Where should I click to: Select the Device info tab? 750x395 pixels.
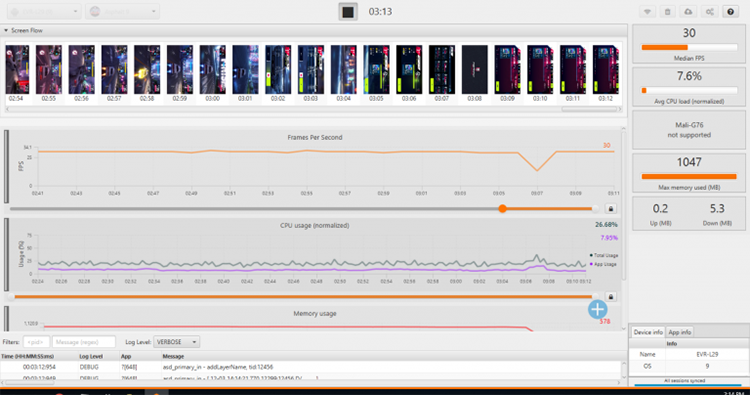click(648, 332)
